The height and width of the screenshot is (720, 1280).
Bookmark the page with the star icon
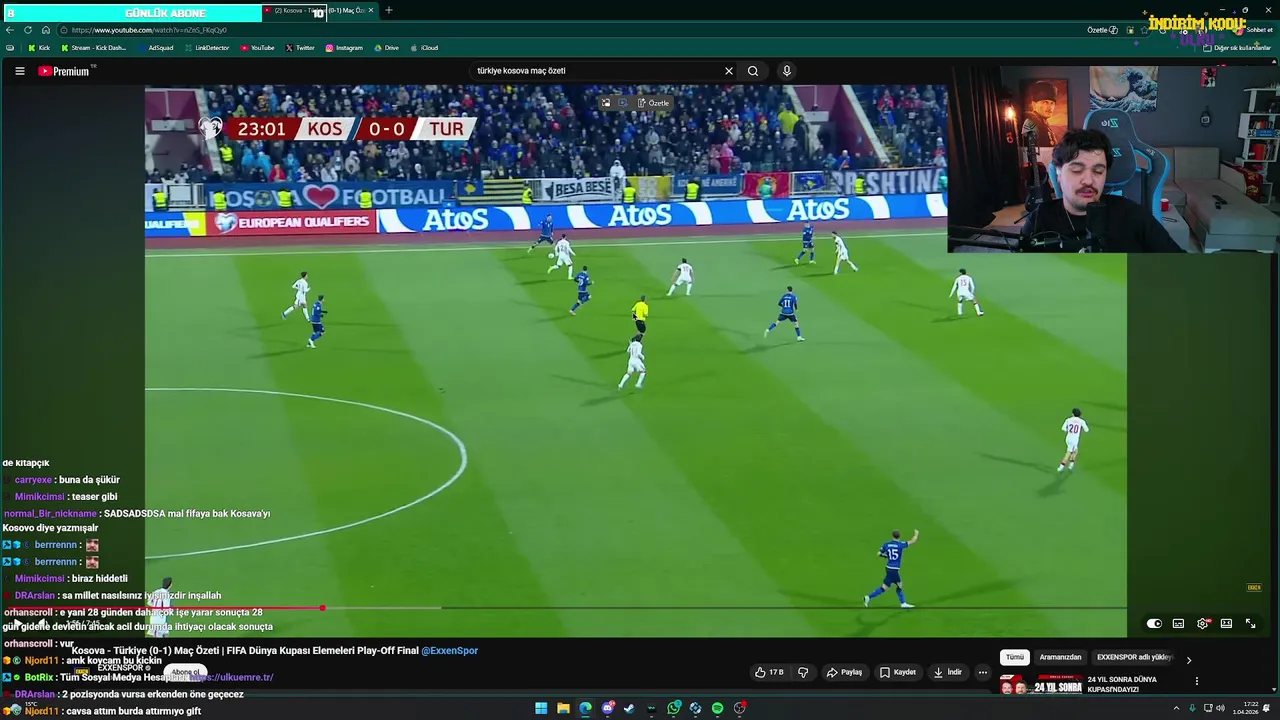1145,30
